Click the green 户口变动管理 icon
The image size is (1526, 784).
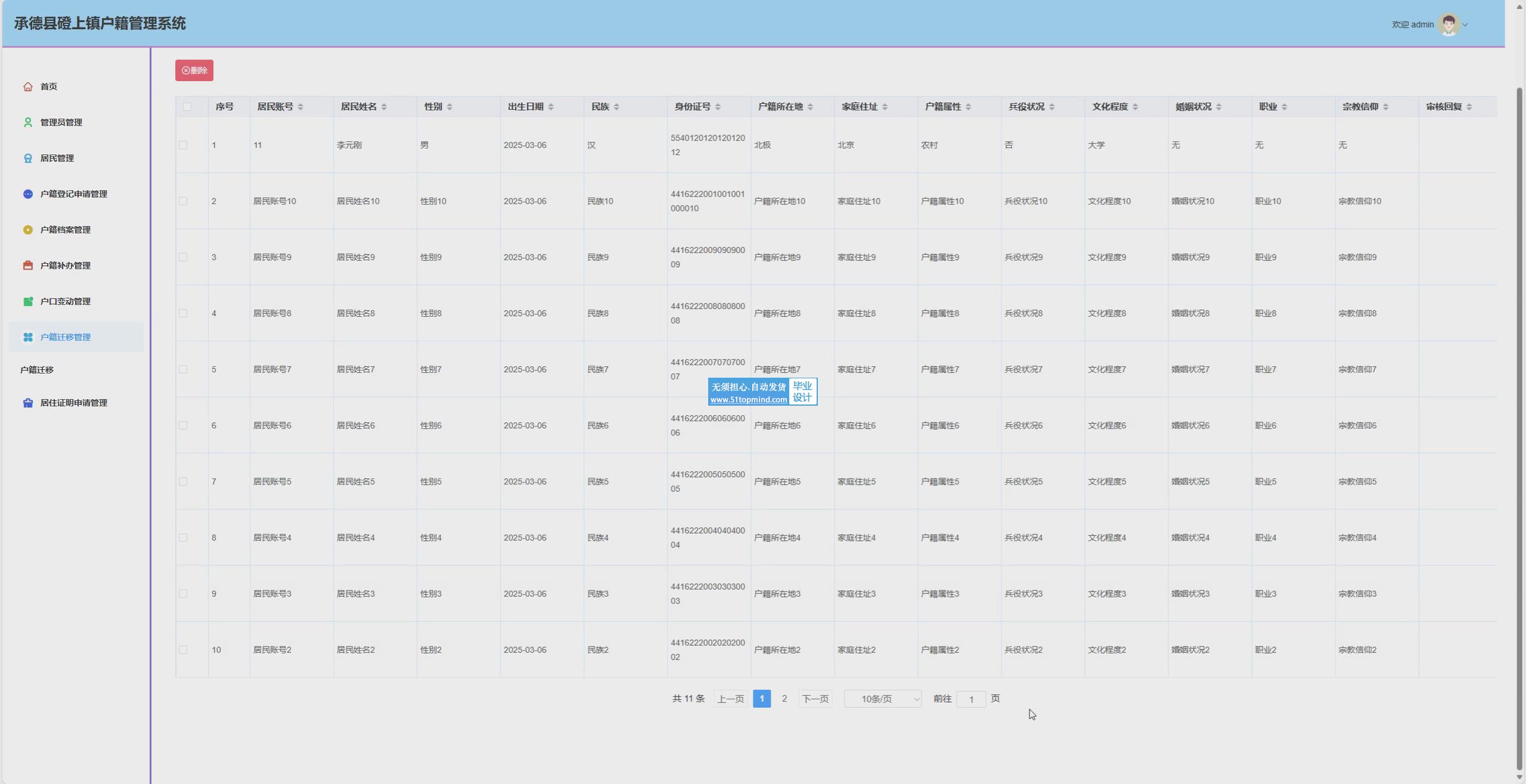[27, 301]
